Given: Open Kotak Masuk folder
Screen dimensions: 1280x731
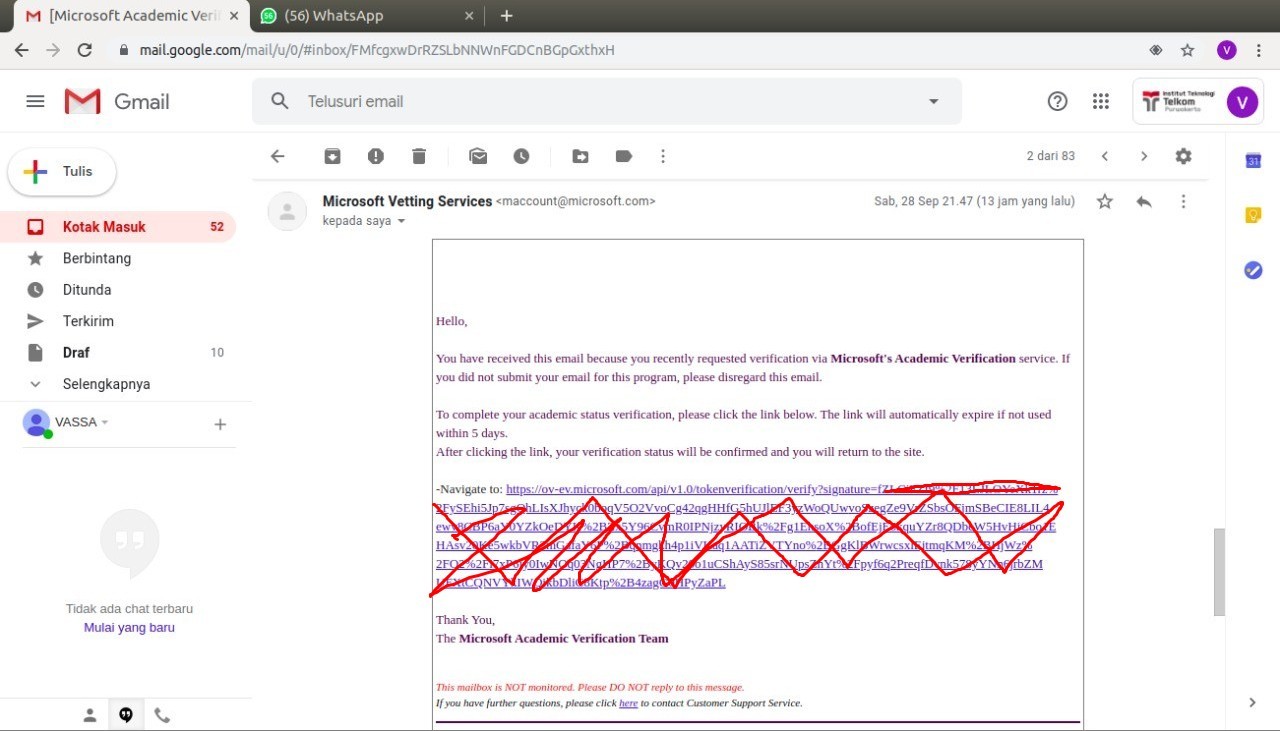Looking at the screenshot, I should click(x=118, y=227).
